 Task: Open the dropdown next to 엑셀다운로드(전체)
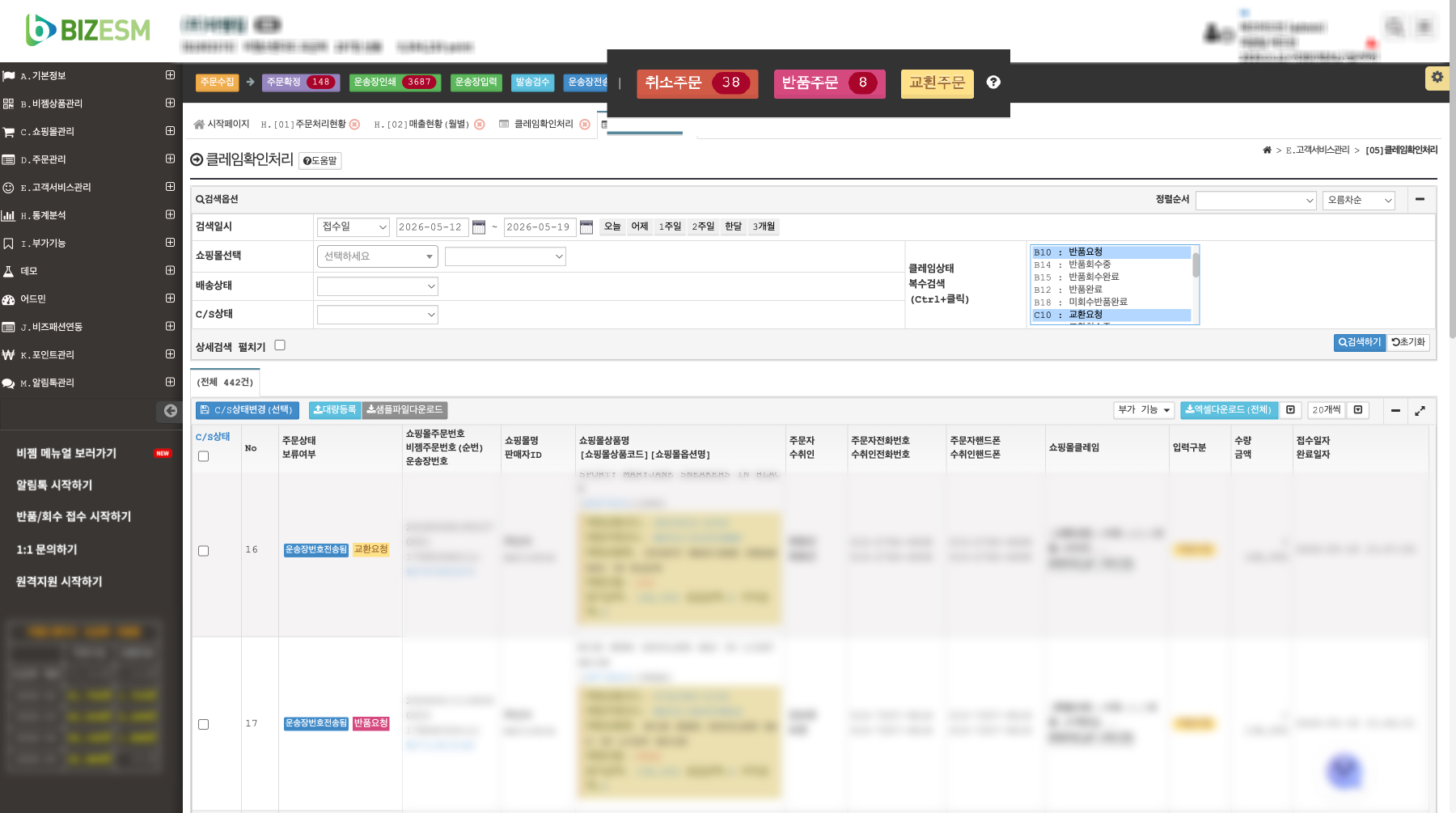tap(1291, 410)
